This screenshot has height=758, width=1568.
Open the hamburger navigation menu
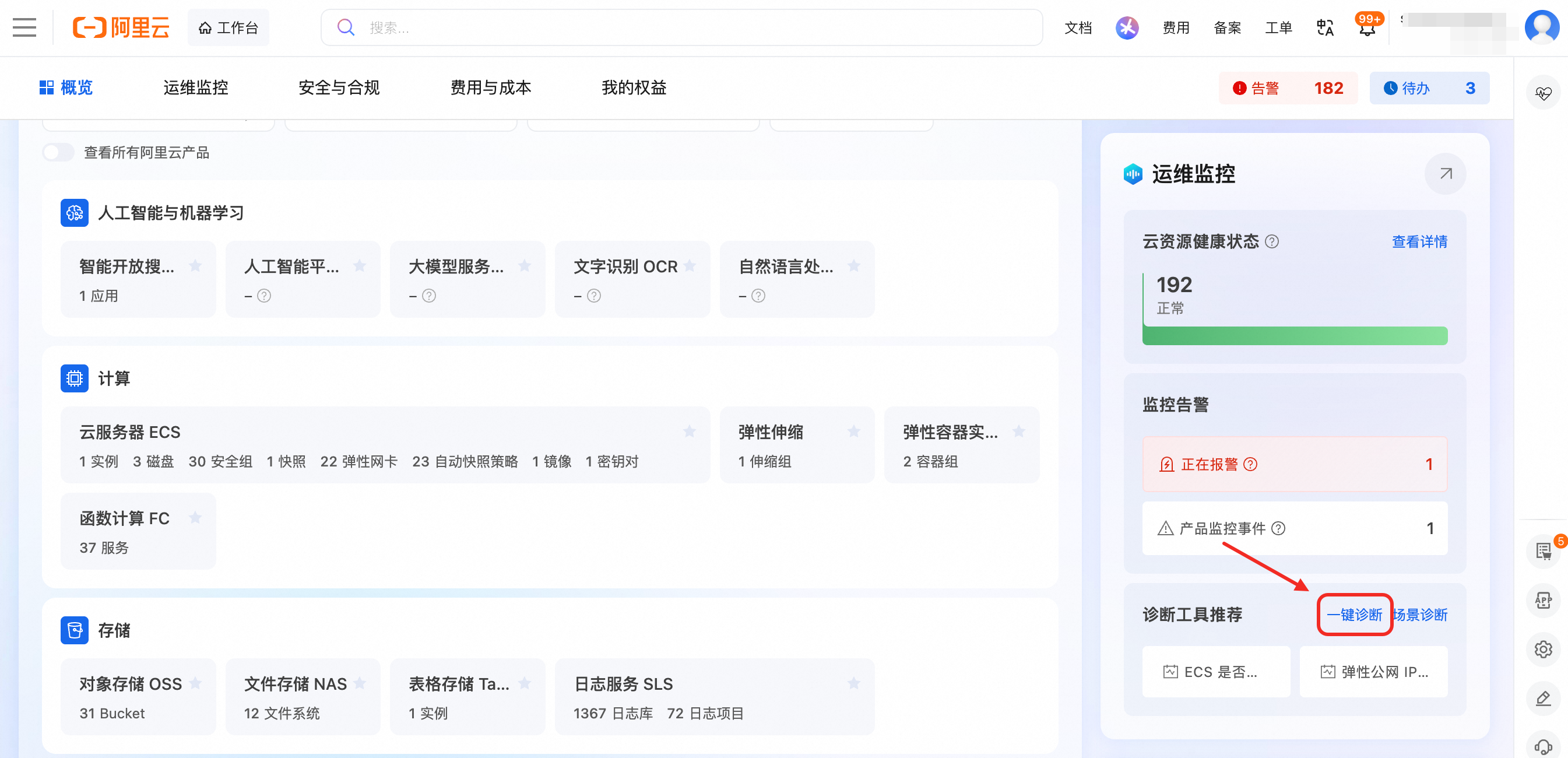[24, 27]
